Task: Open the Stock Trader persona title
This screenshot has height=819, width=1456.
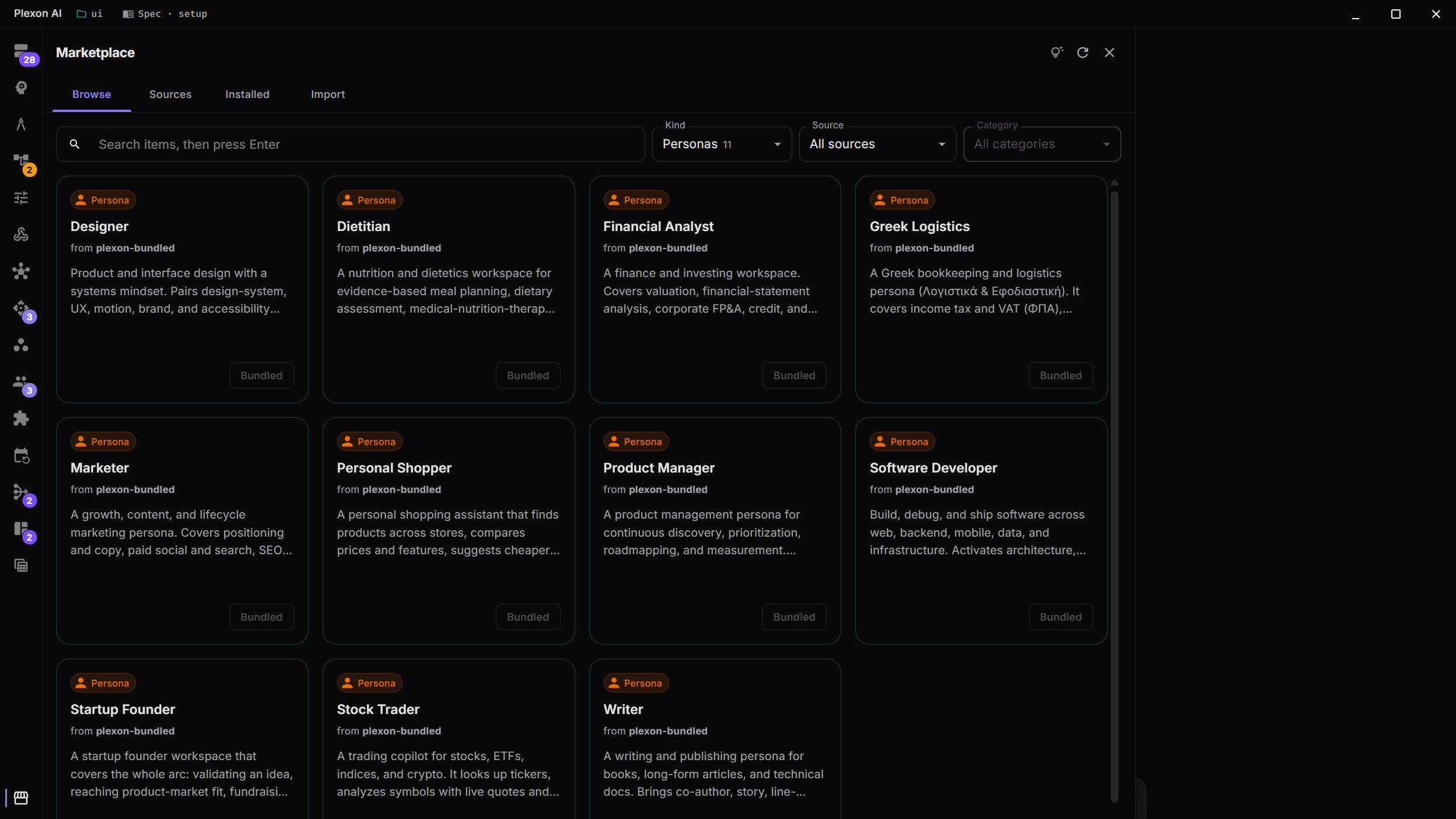Action: [378, 709]
